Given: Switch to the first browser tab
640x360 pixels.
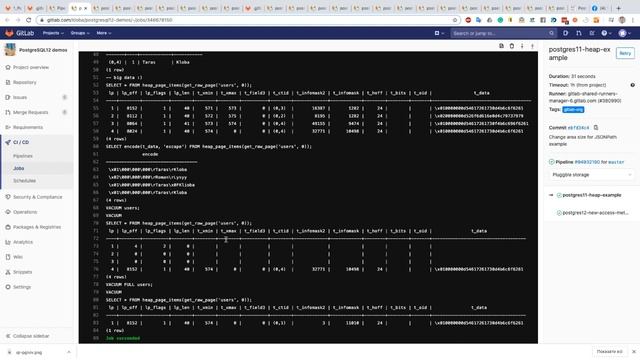Looking at the screenshot, I should [x=13, y=8].
